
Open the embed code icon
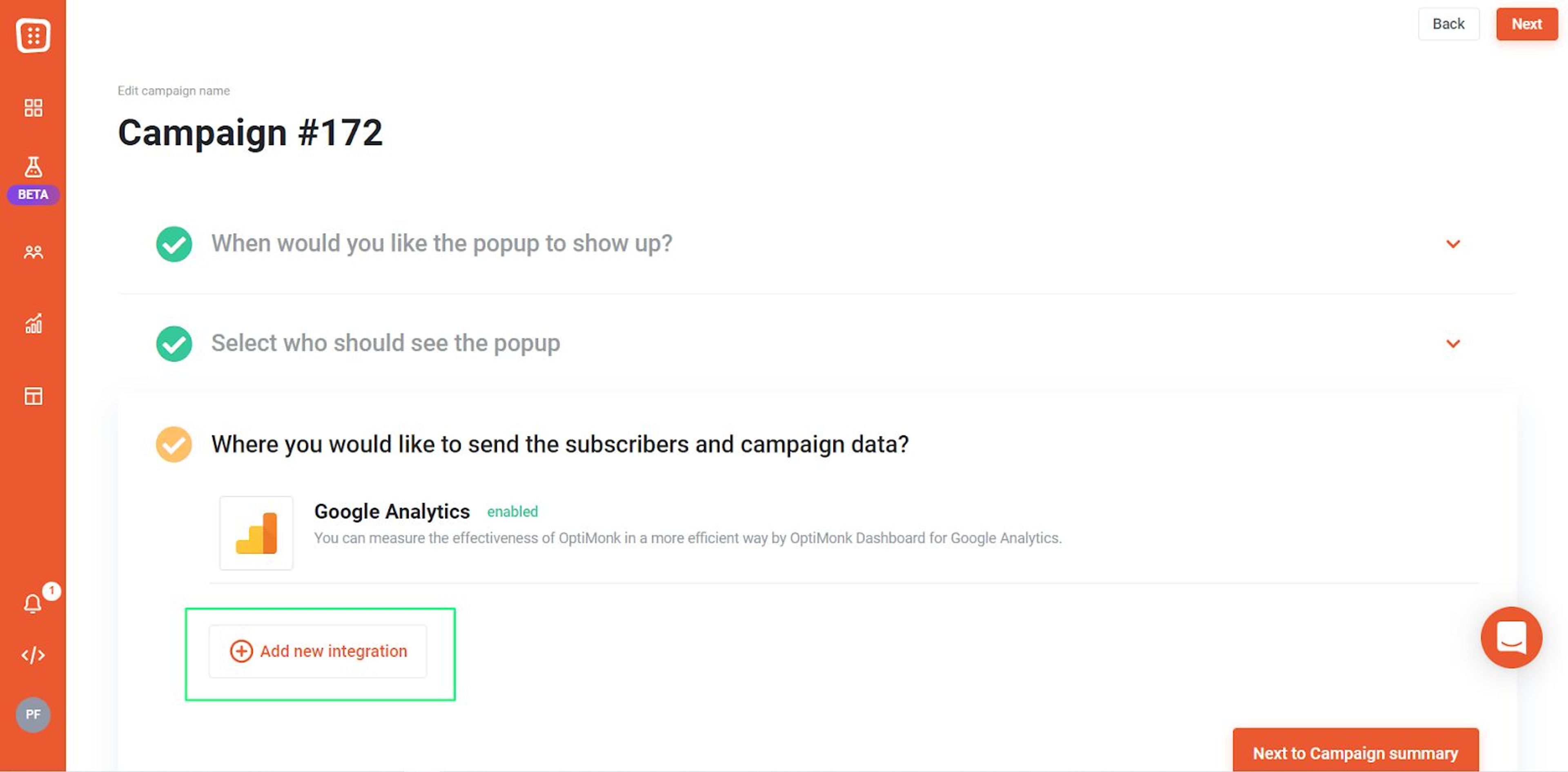click(32, 654)
